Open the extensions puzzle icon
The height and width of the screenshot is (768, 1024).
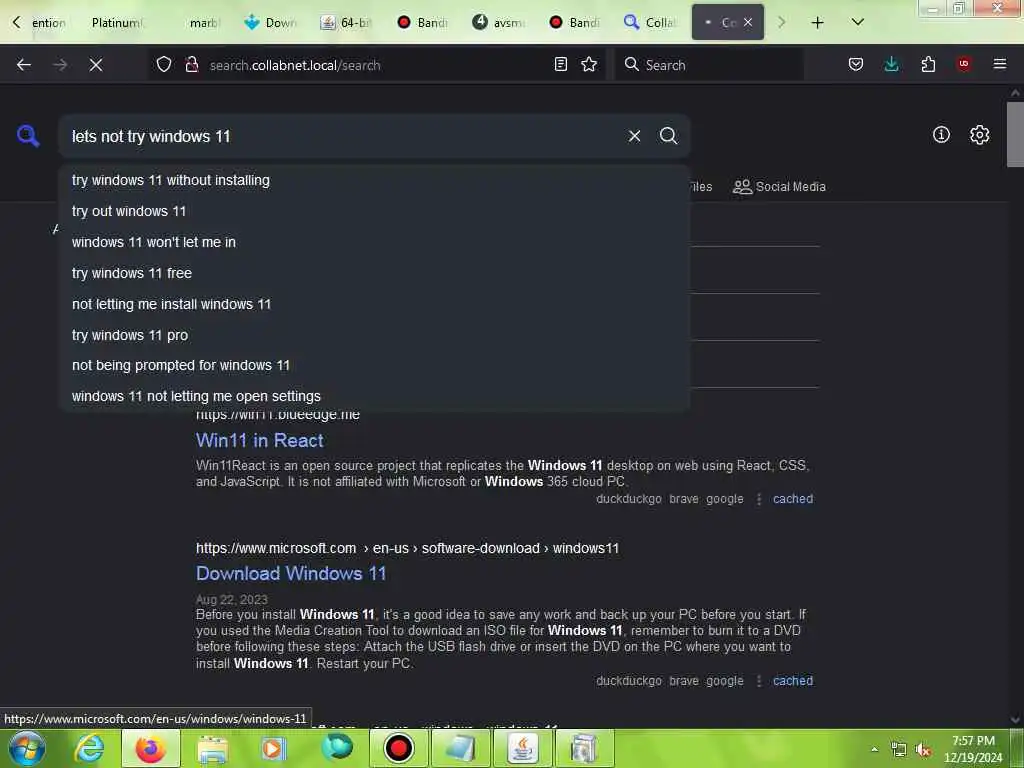tap(928, 64)
